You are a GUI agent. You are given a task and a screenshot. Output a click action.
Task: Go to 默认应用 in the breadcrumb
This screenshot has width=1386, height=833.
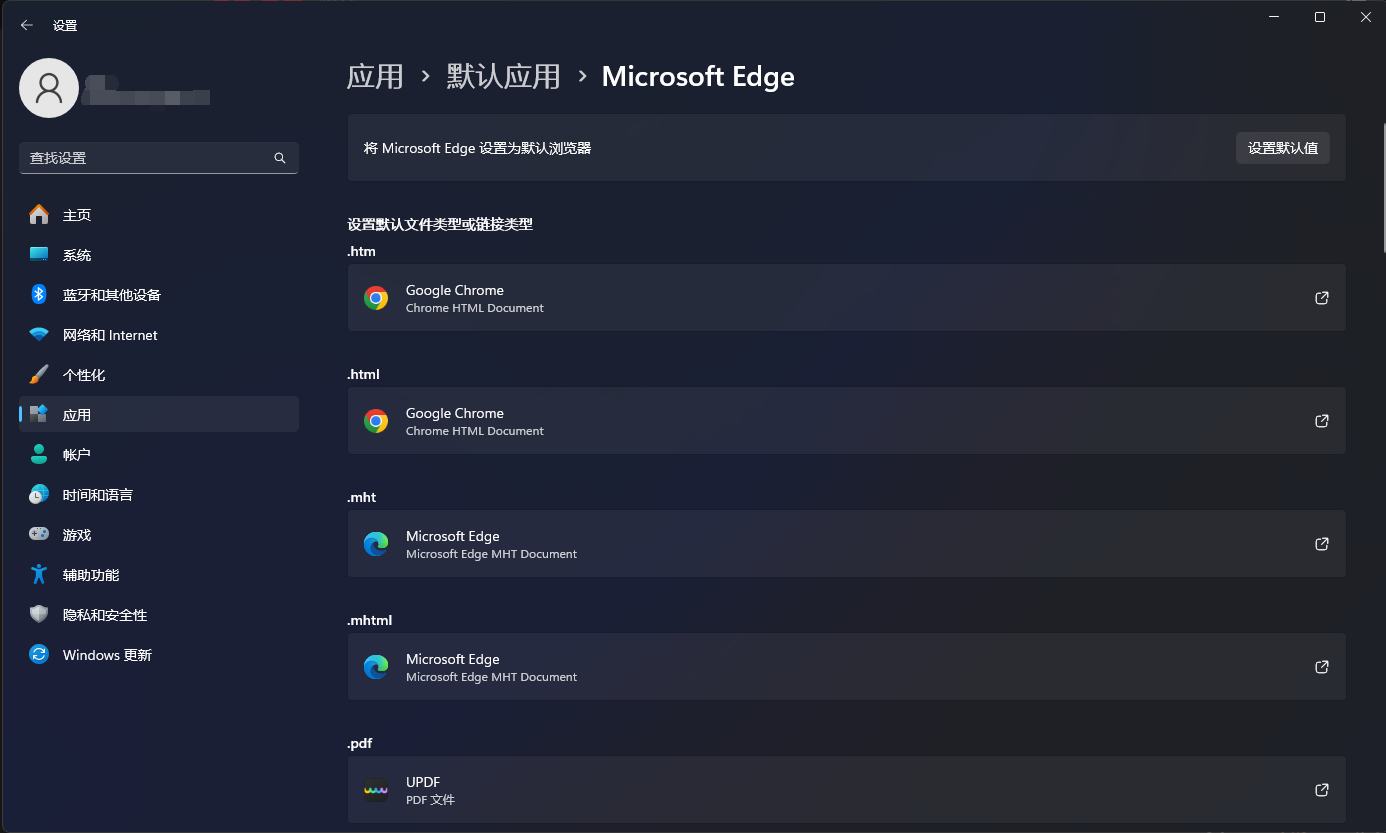503,77
